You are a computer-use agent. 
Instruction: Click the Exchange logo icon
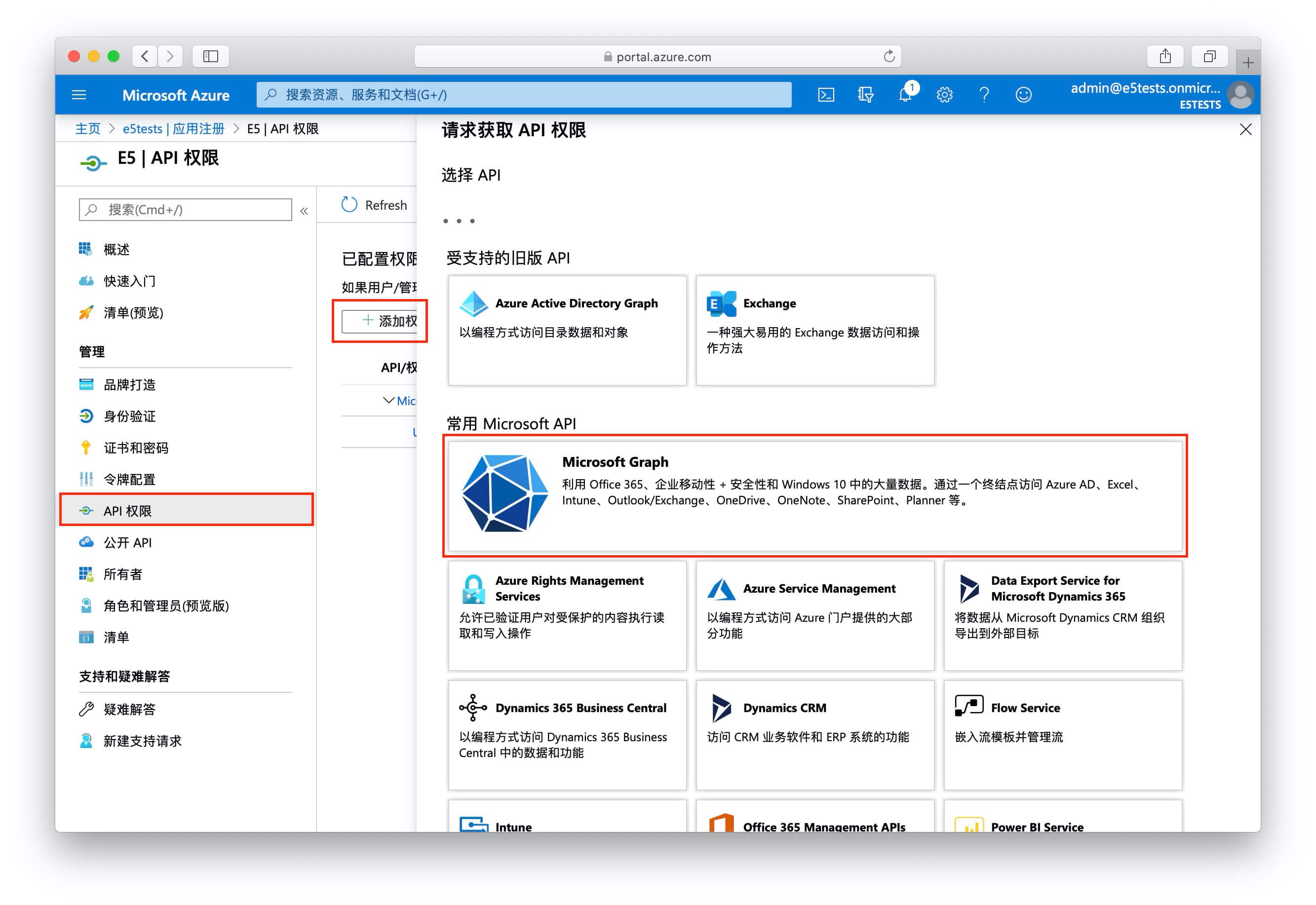pos(722,304)
